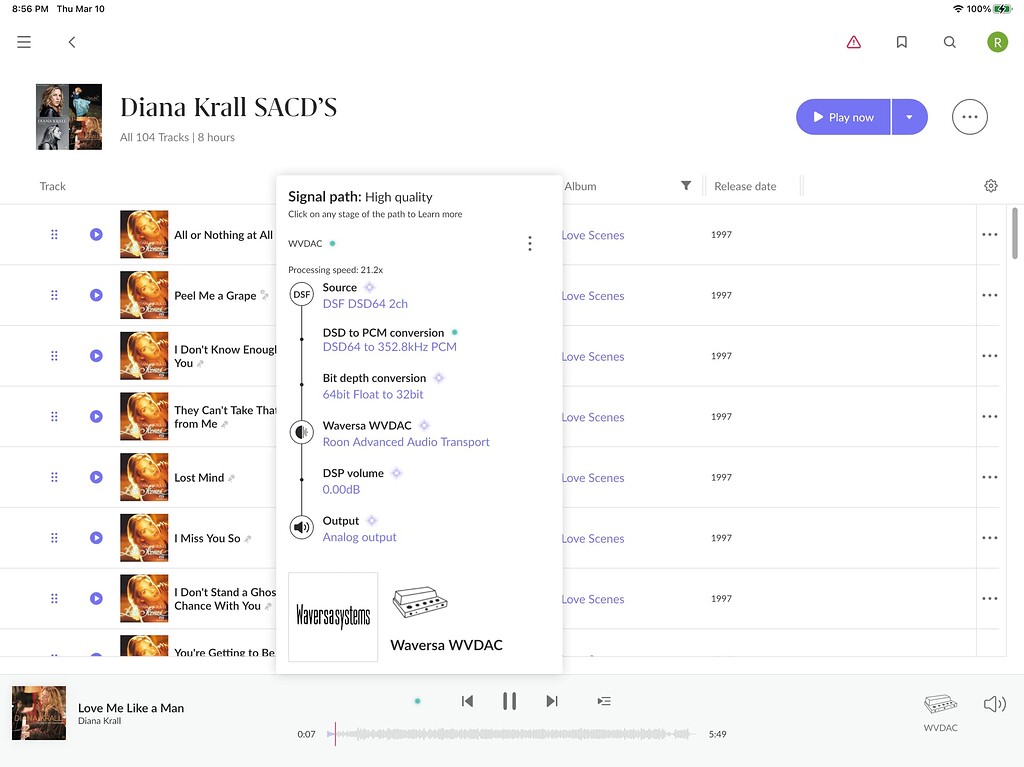The image size is (1024, 767).
Task: Pause the current track
Action: click(x=509, y=701)
